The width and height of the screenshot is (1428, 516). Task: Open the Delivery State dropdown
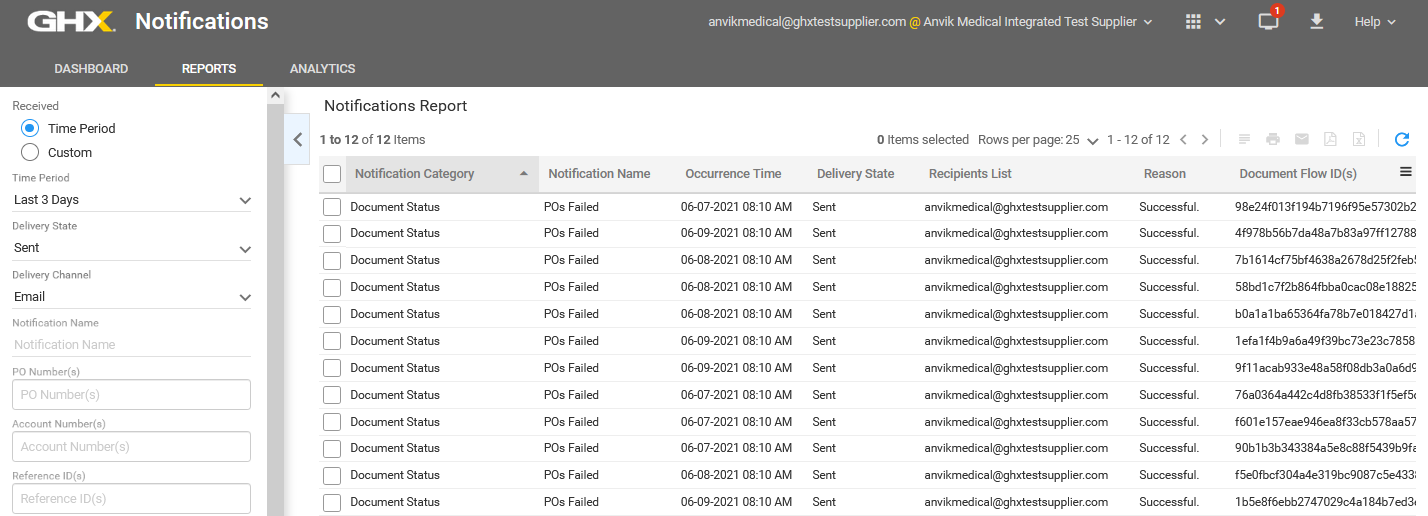coord(131,248)
